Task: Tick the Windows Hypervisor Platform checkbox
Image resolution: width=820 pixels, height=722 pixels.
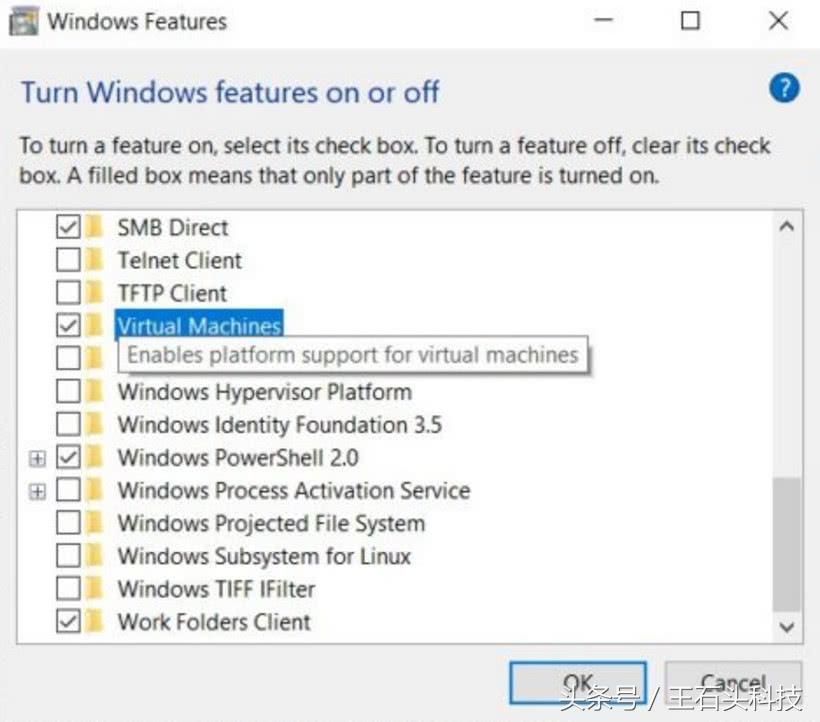Action: 68,391
